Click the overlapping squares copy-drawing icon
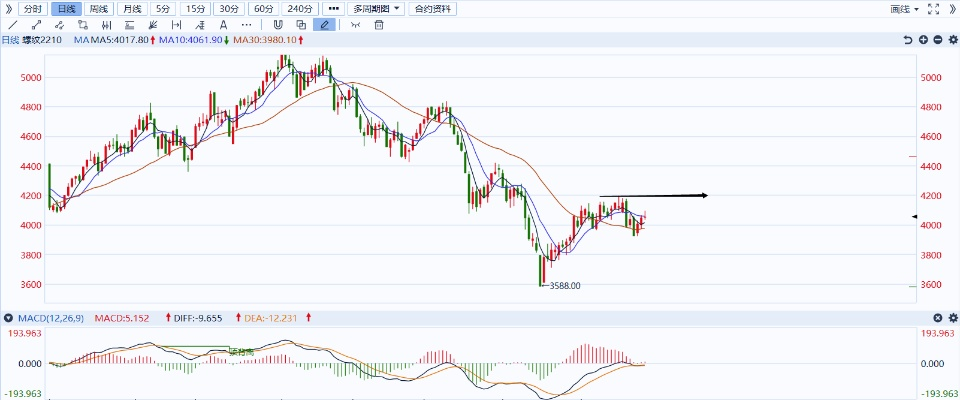This screenshot has width=960, height=400. (x=301, y=25)
